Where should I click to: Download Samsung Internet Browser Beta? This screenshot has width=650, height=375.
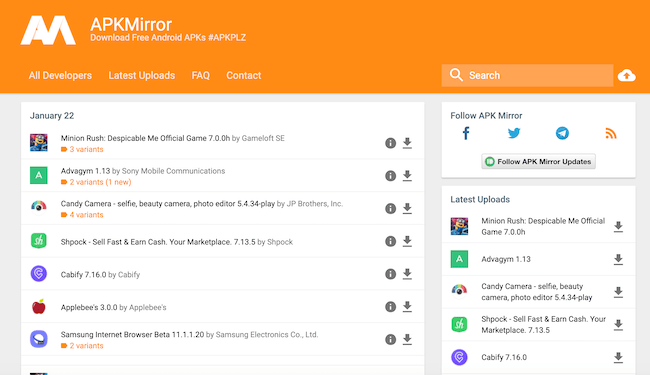point(407,339)
